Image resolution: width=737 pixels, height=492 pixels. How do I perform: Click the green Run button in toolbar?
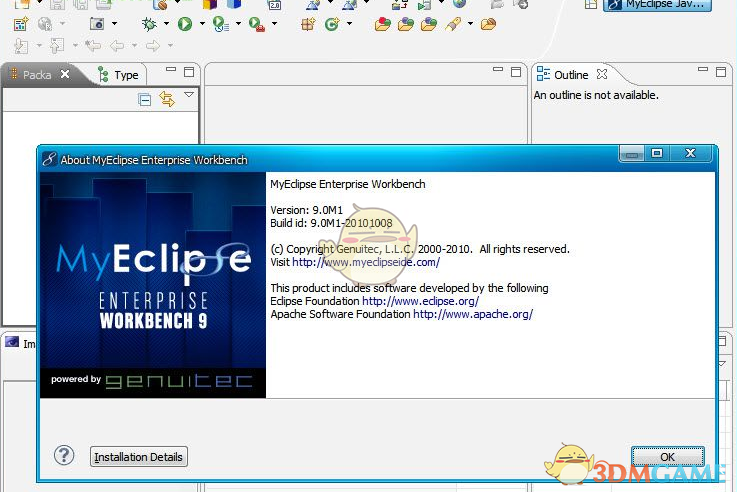click(x=185, y=24)
